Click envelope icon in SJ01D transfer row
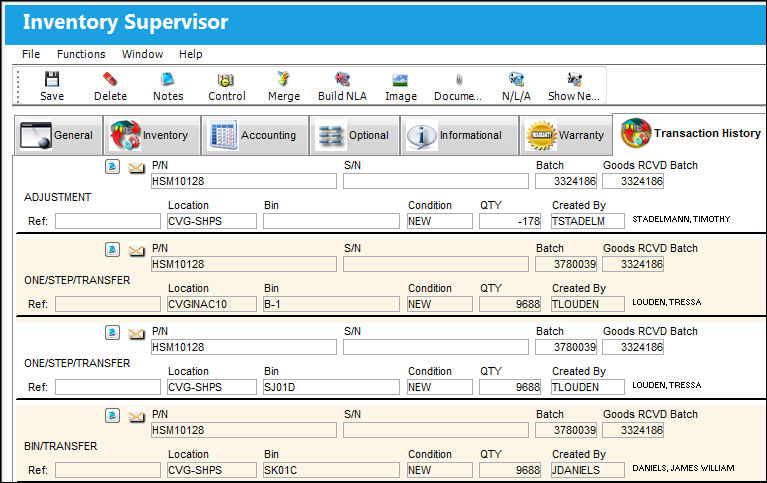Image resolution: width=767 pixels, height=483 pixels. click(x=136, y=334)
